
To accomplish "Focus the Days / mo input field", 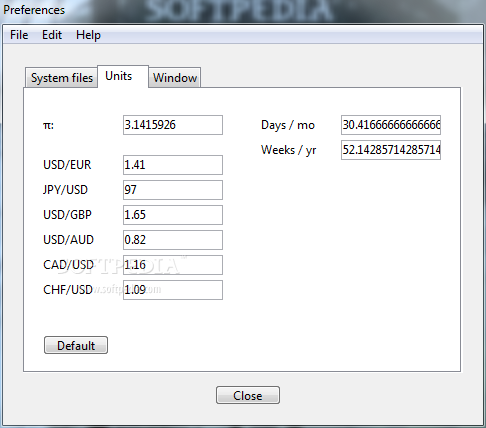I will tap(391, 125).
